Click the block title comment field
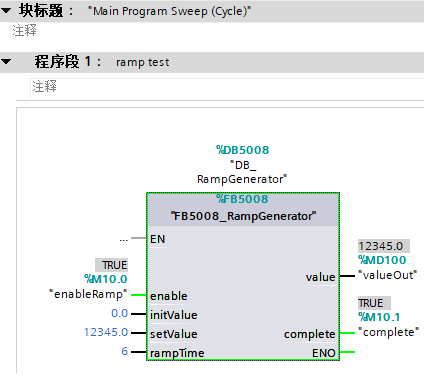The image size is (424, 385). tap(217, 31)
